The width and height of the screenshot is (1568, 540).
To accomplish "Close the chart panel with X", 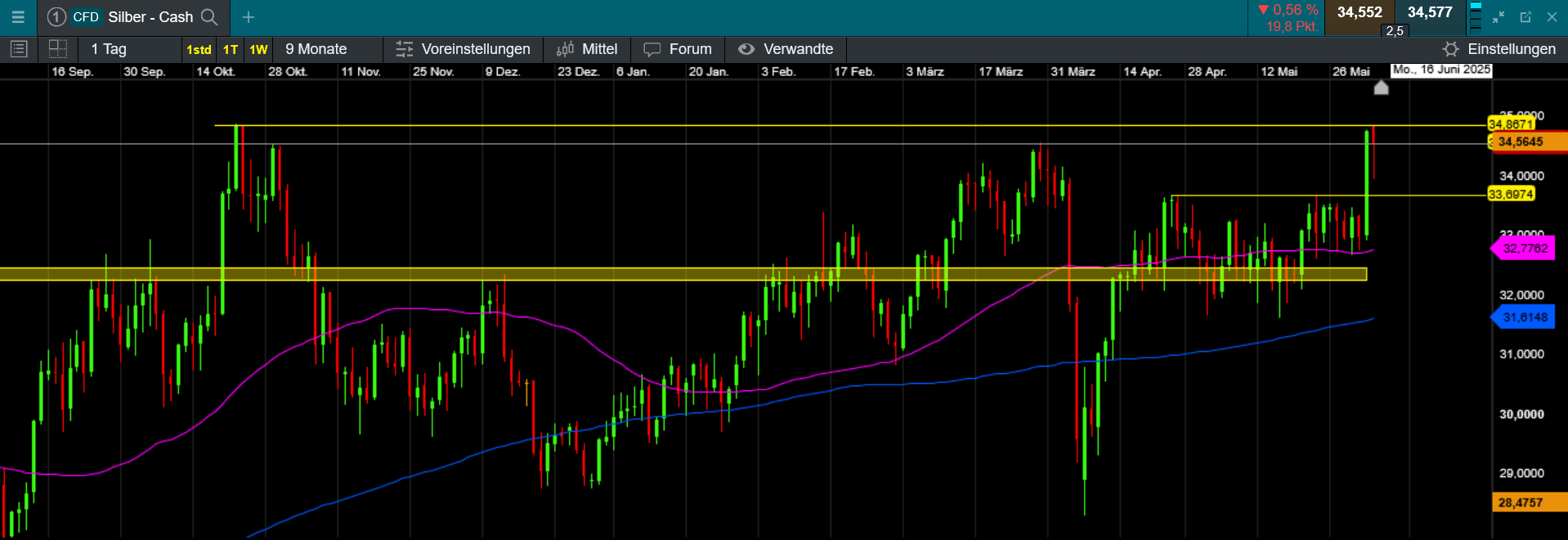I will click(x=1552, y=17).
